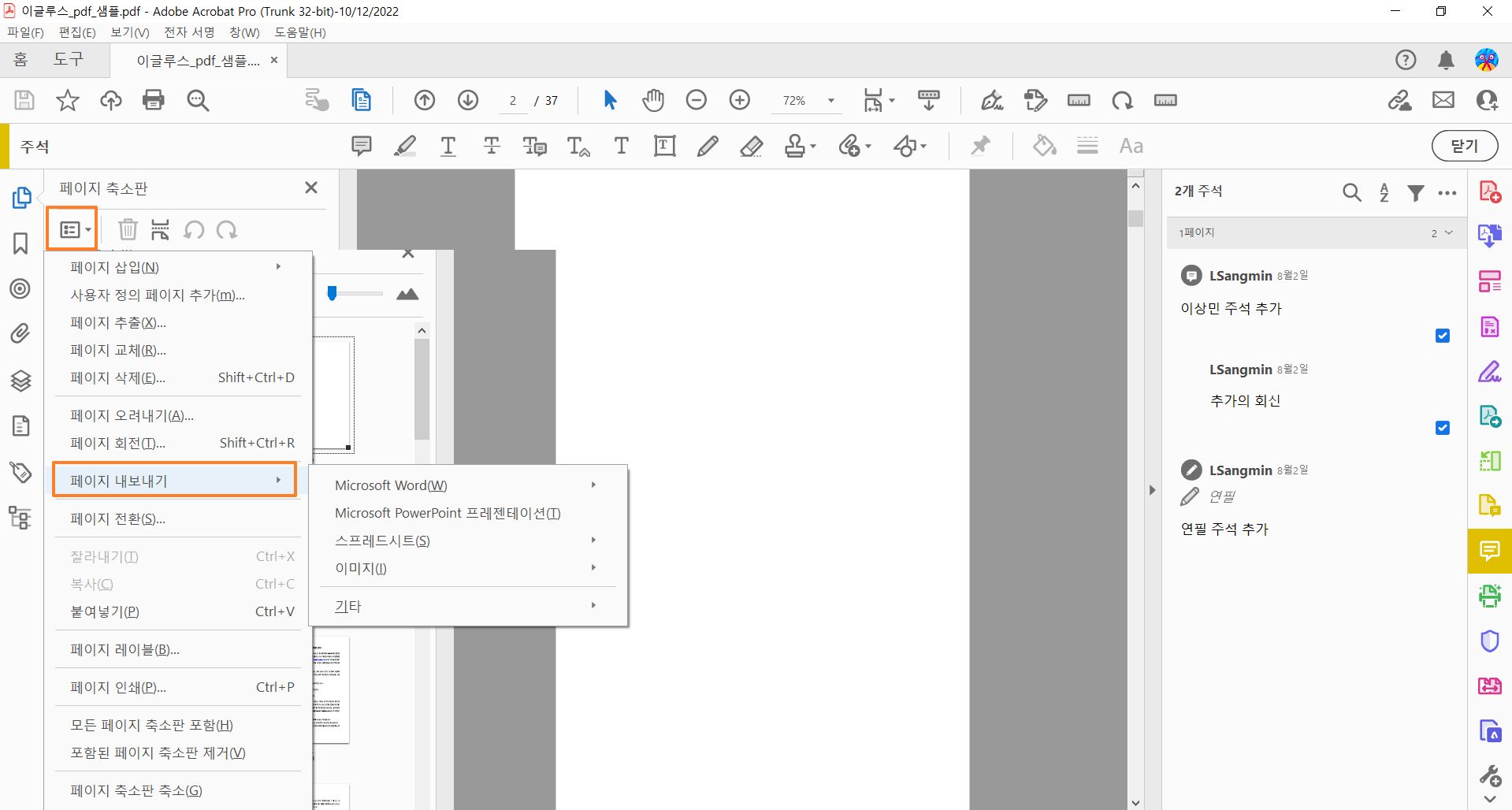
Task: Select the eraser annotation tool
Action: click(751, 146)
